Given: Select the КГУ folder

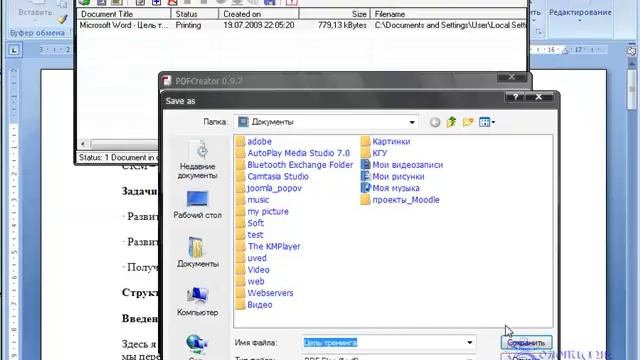Looking at the screenshot, I should pos(374,153).
